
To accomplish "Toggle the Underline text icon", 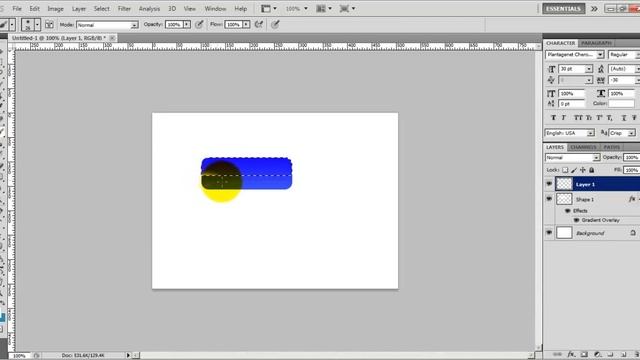I will [x=624, y=118].
